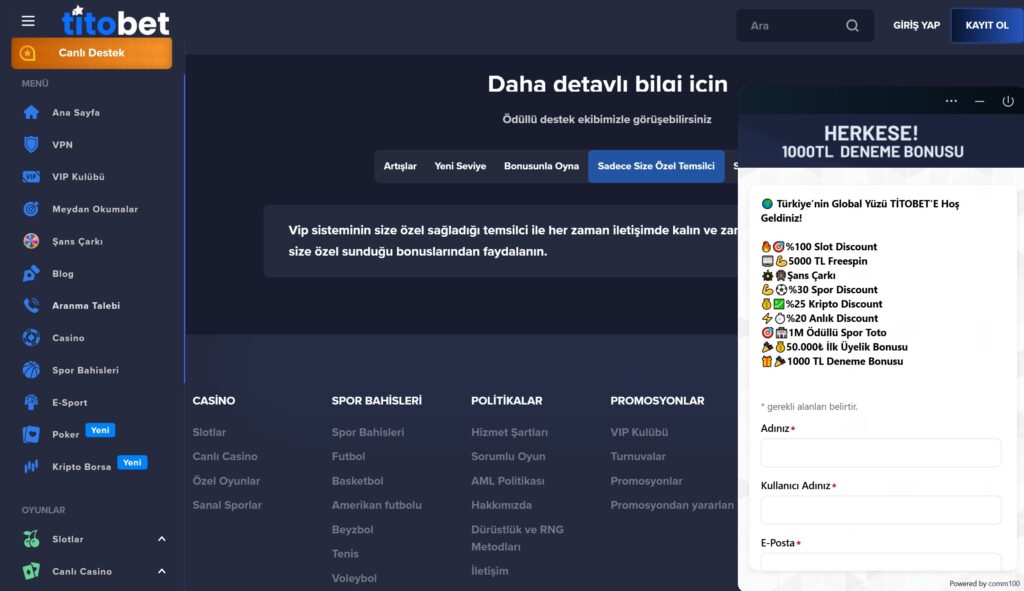
Task: Click the GİRİŞ YAP button
Action: click(916, 25)
